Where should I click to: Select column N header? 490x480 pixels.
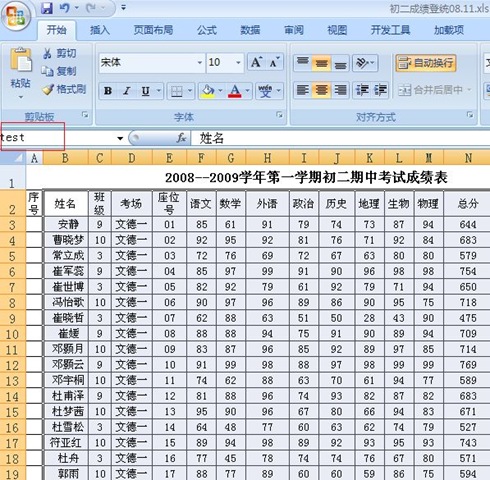point(468,158)
